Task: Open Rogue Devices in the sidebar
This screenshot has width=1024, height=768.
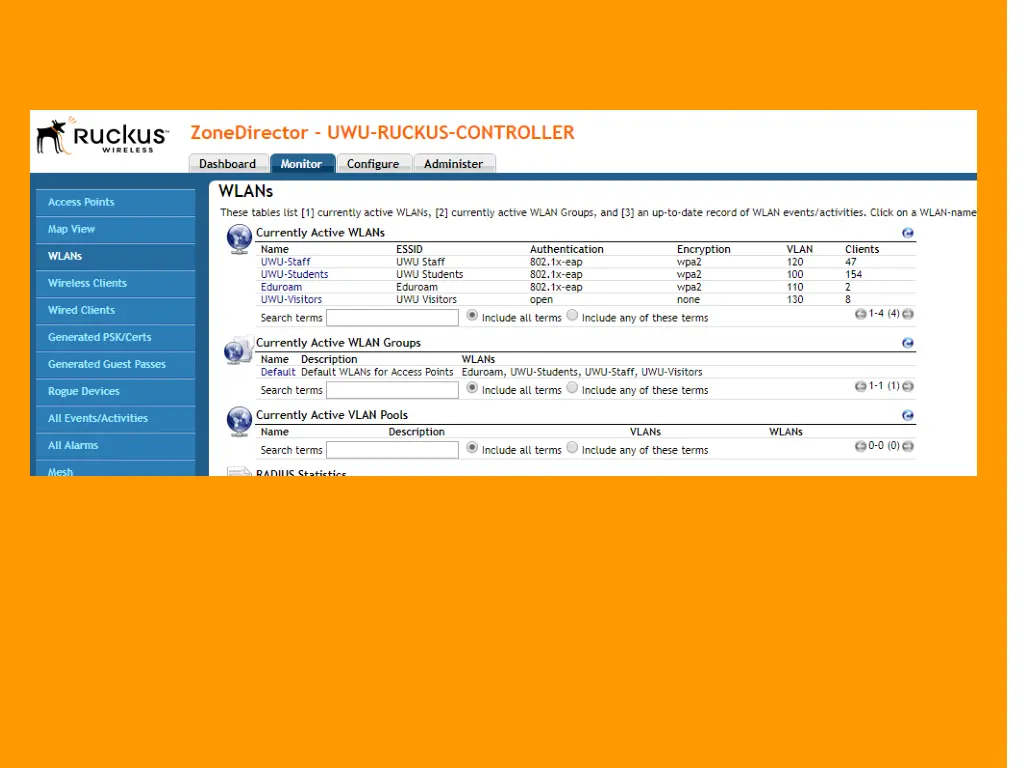Action: [83, 391]
